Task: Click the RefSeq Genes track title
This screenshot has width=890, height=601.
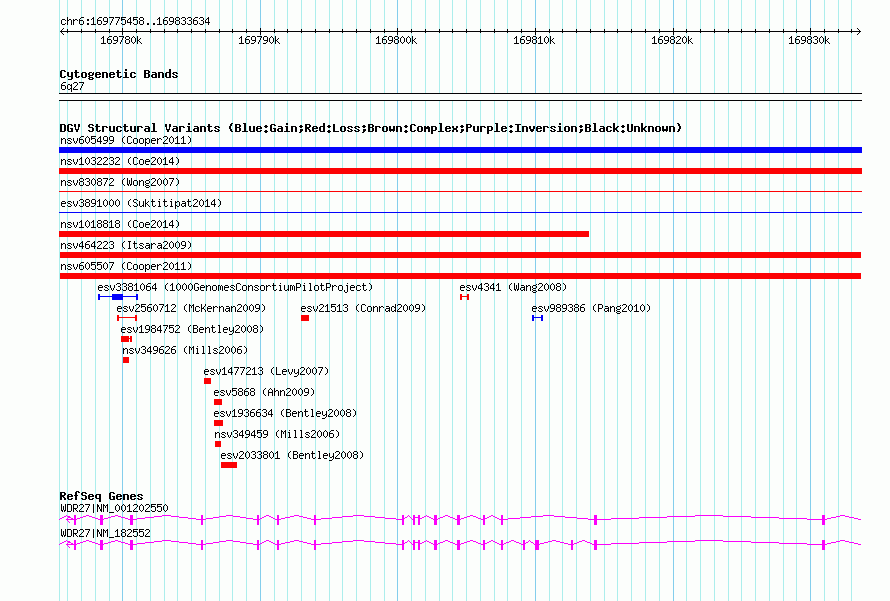Action: coord(101,495)
